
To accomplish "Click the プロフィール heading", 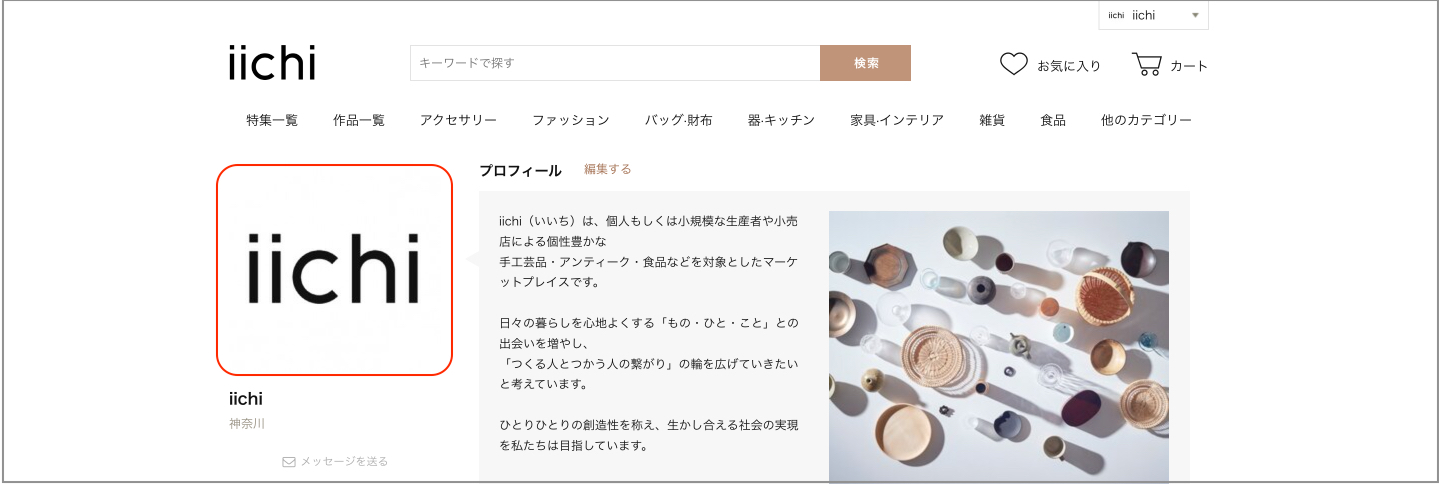I will pyautogui.click(x=520, y=170).
